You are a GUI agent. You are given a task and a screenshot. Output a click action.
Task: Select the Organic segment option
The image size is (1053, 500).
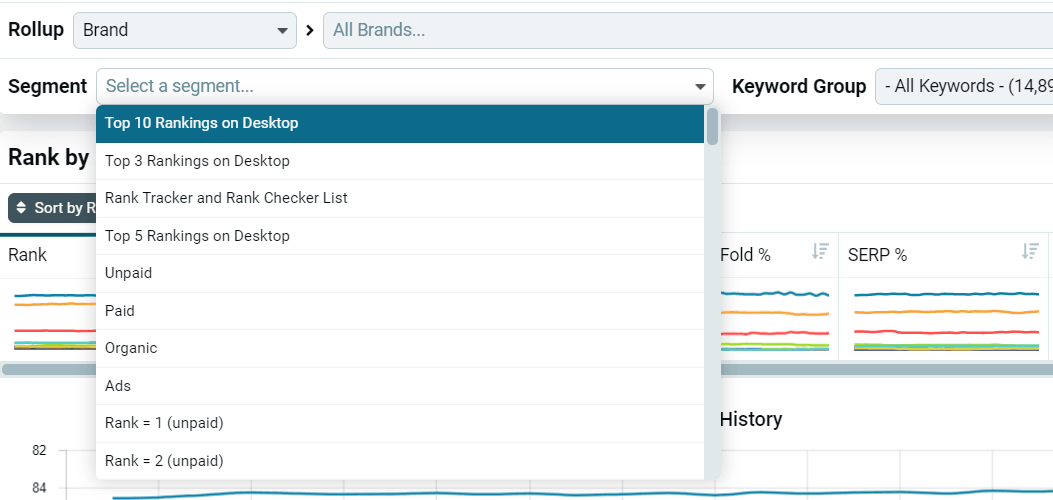point(400,348)
